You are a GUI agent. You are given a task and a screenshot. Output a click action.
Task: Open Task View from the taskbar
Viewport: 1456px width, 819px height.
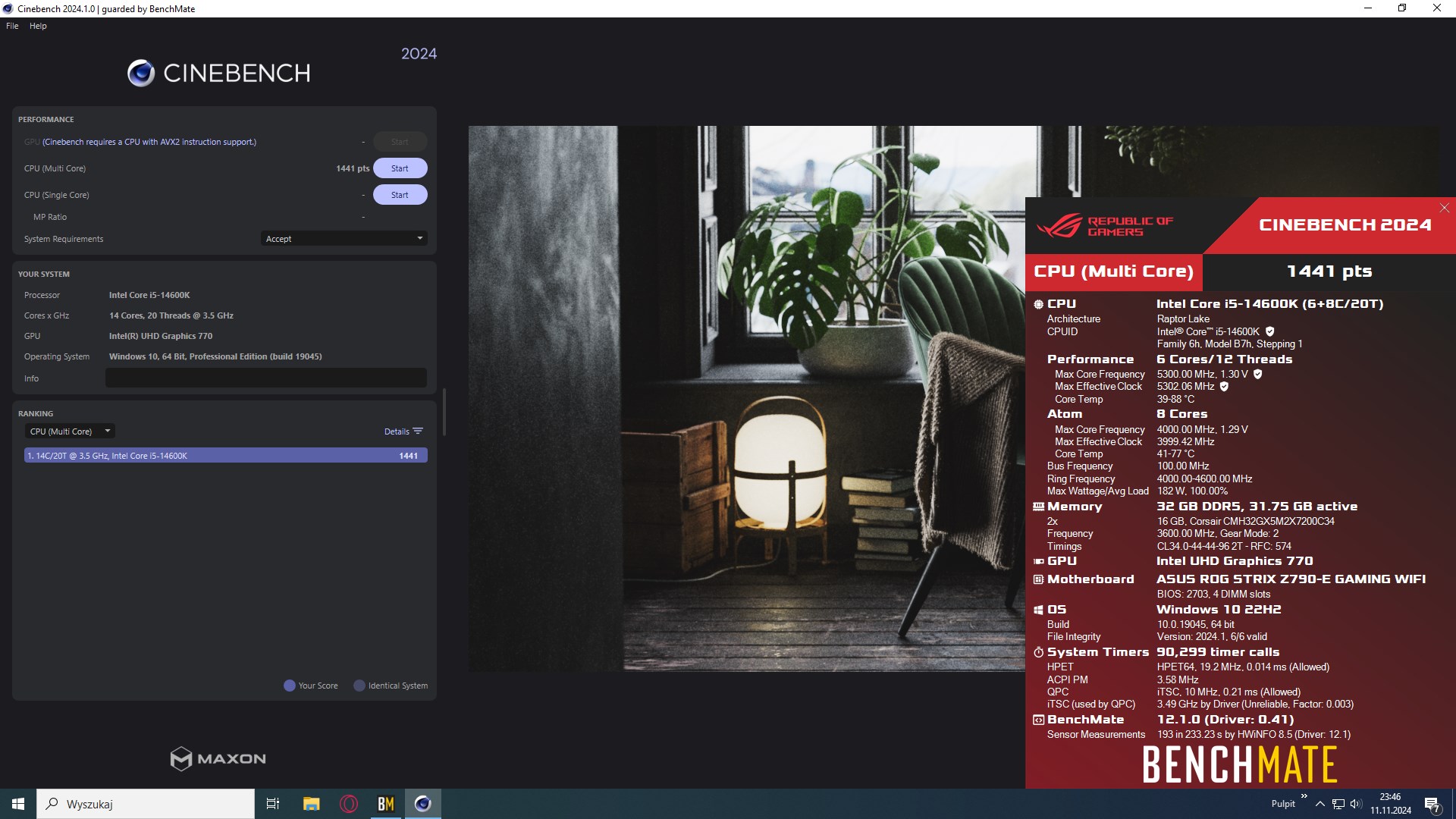273,804
